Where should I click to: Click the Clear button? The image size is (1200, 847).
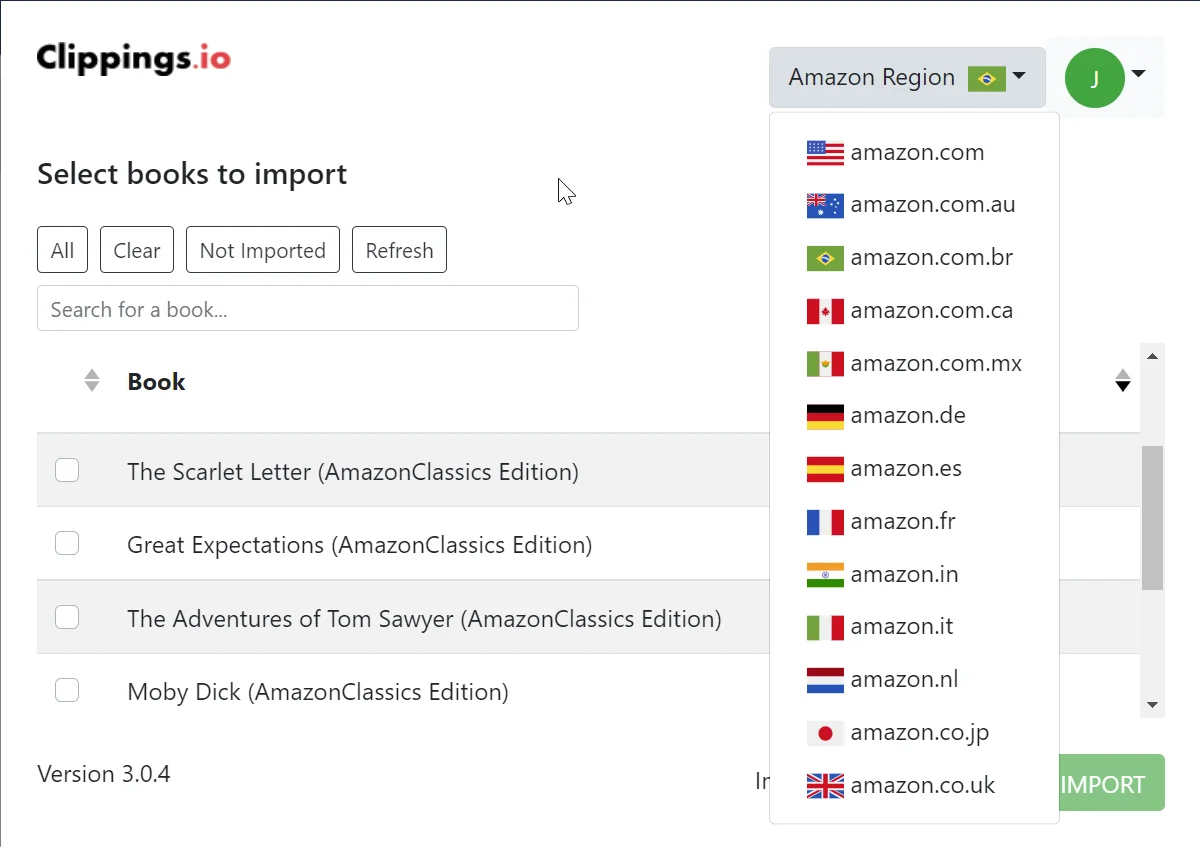pyautogui.click(x=137, y=250)
